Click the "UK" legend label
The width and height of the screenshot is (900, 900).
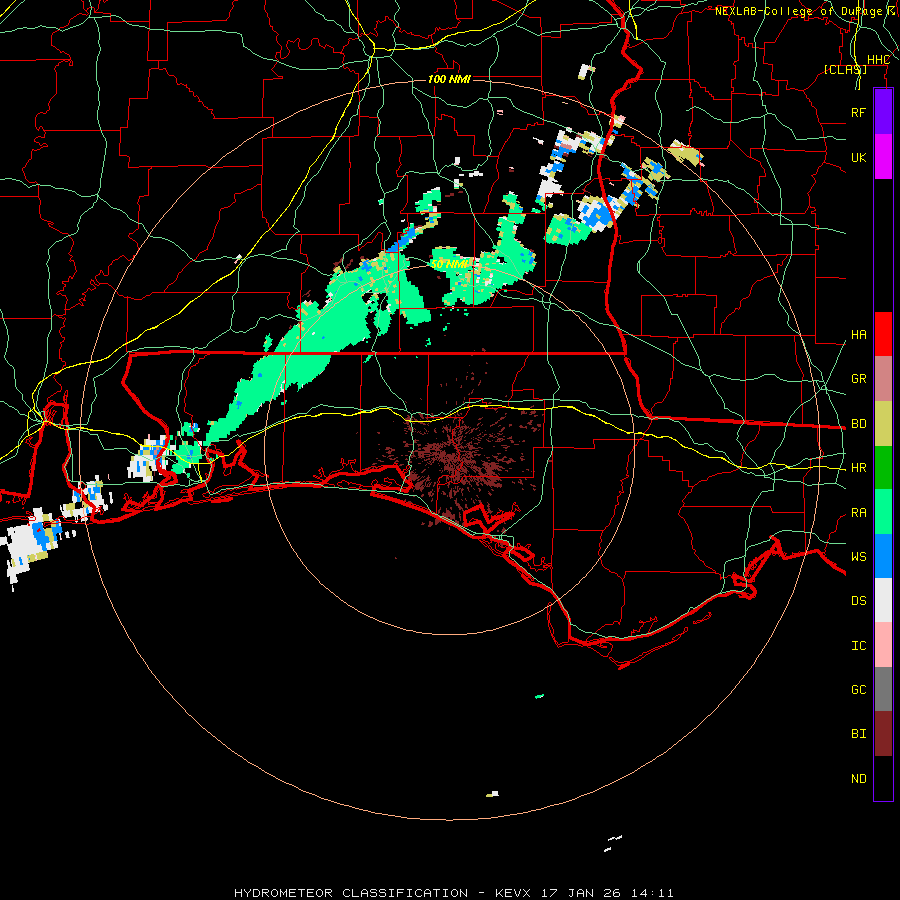859,157
